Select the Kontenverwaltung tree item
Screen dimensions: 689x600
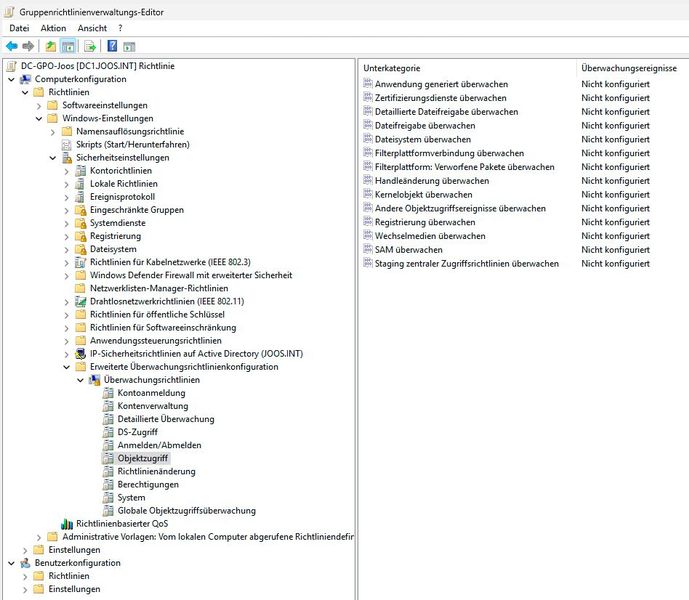(153, 406)
